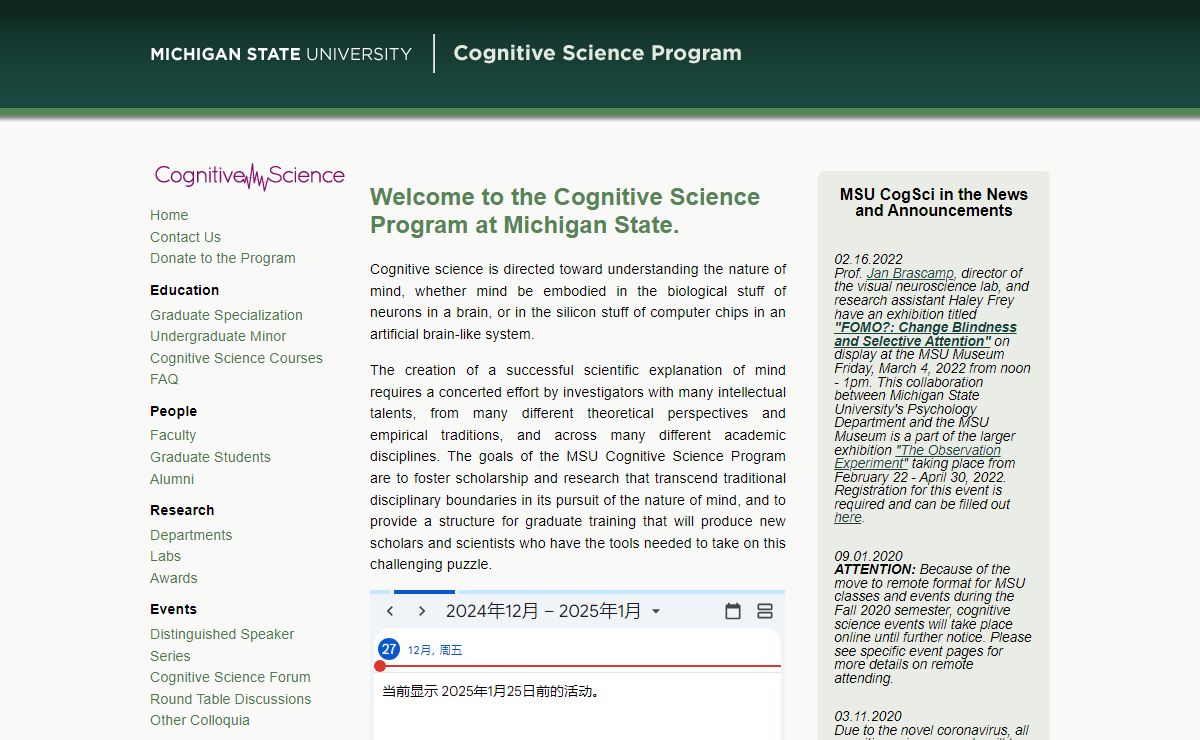Open Departments under Research
Viewport: 1200px width, 740px height.
point(191,535)
